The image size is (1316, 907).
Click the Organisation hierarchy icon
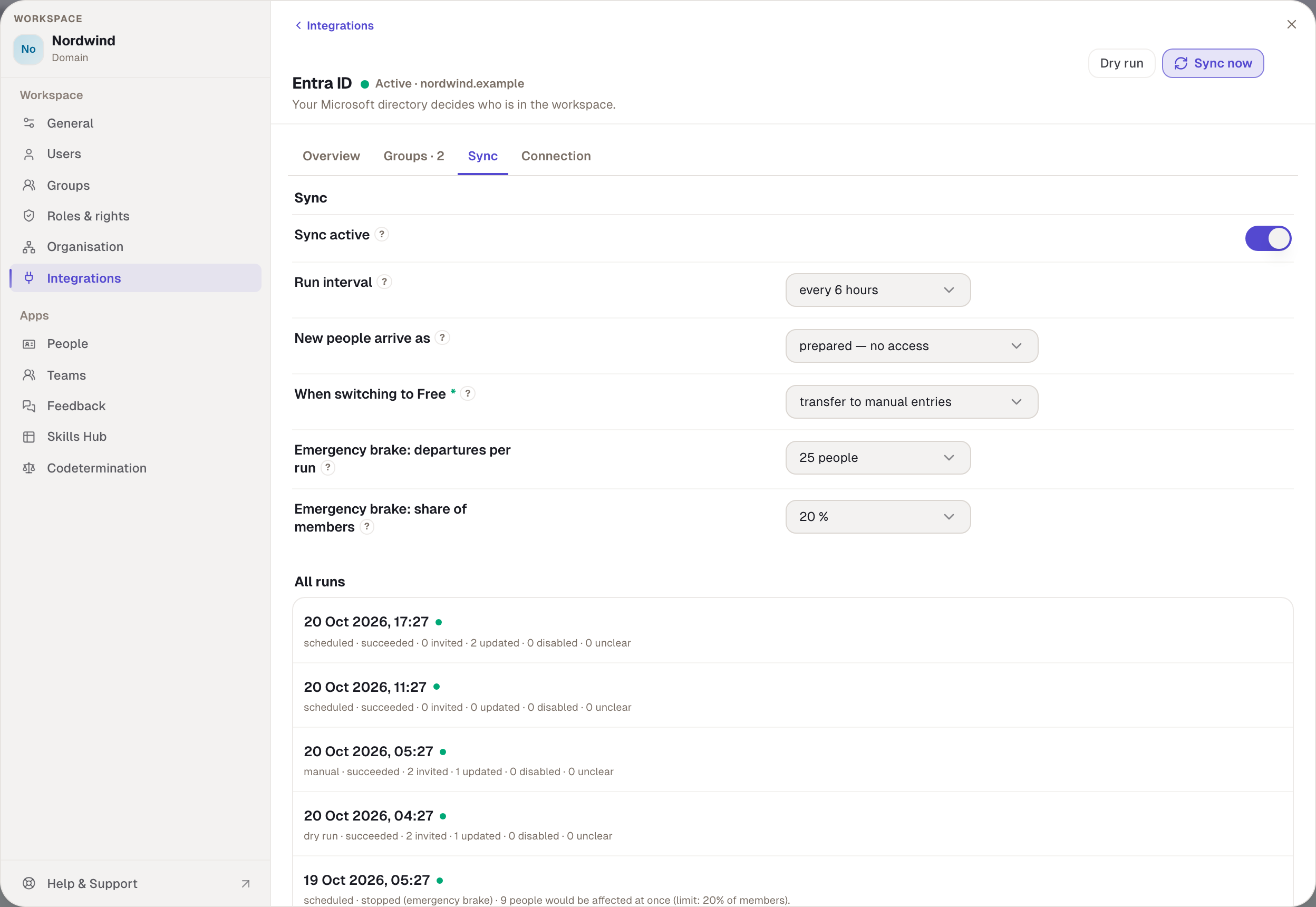(x=29, y=247)
